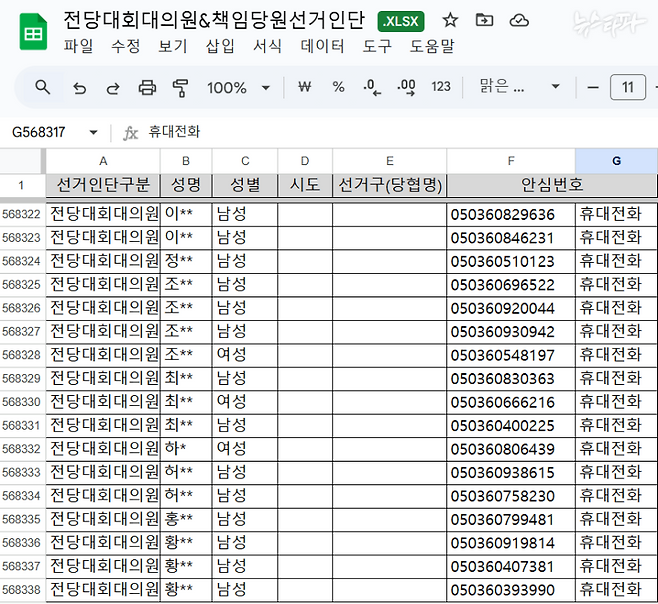The height and width of the screenshot is (604, 658).
Task: Open the 수정 menu
Action: click(x=125, y=46)
